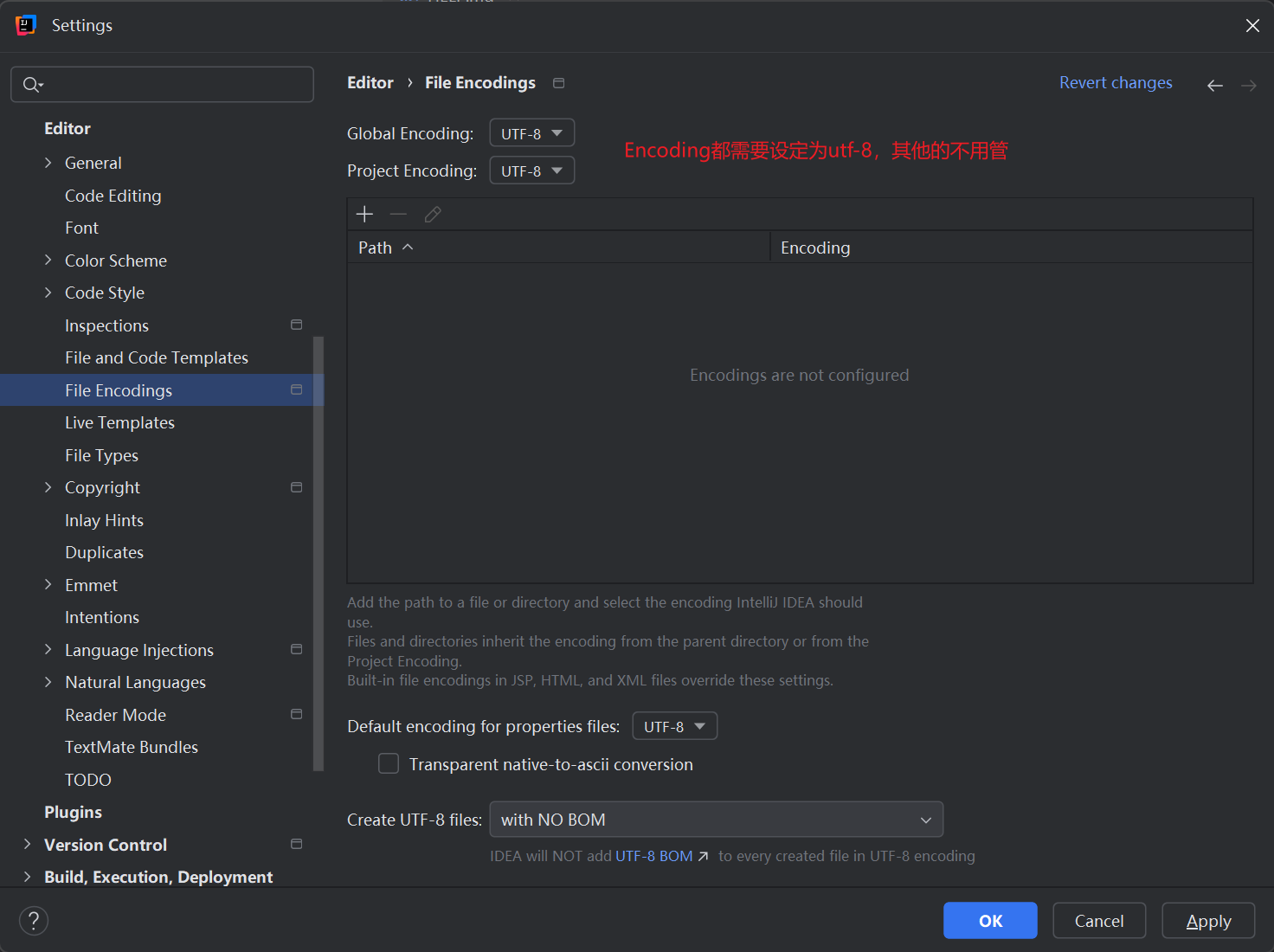Open the properties files default encoding dropdown
The height and width of the screenshot is (952, 1274).
coord(674,726)
